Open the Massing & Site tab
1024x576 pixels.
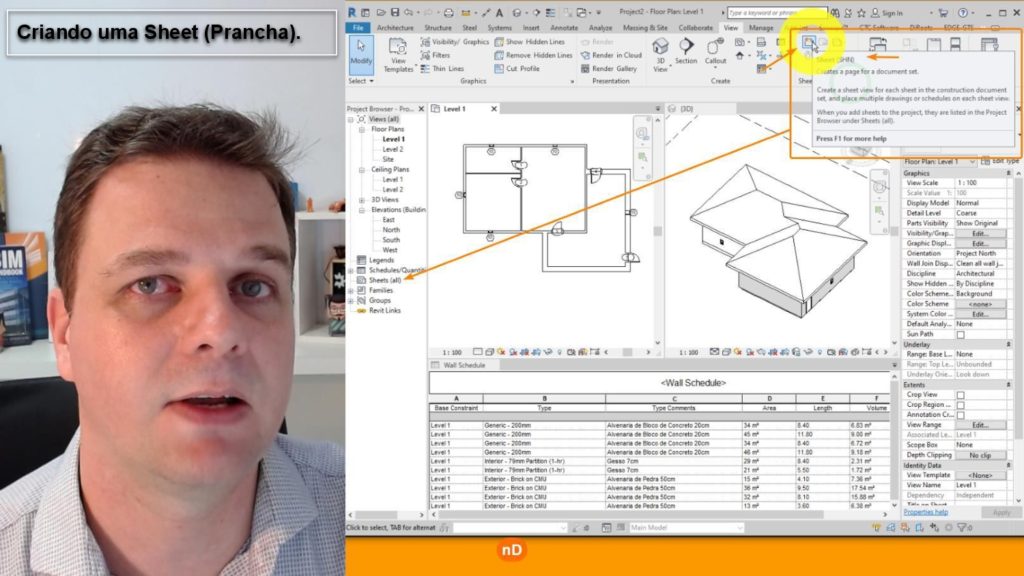[x=644, y=28]
